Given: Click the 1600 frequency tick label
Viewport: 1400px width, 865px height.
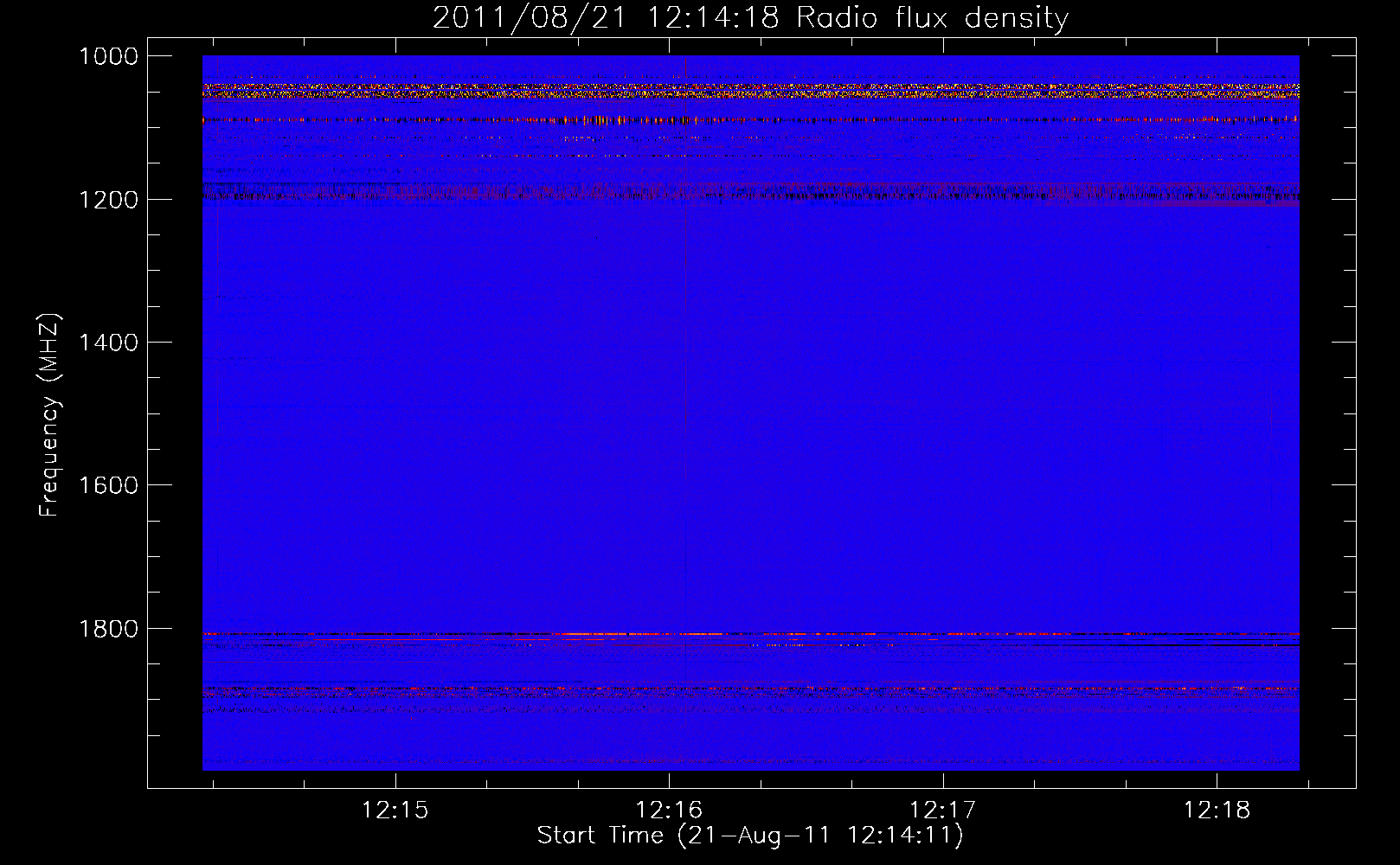Looking at the screenshot, I should 108,485.
